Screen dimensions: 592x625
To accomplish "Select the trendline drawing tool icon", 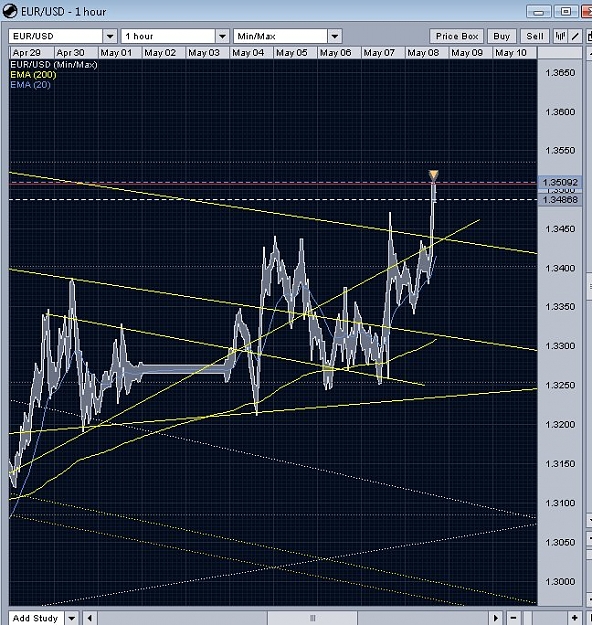I will pyautogui.click(x=575, y=36).
